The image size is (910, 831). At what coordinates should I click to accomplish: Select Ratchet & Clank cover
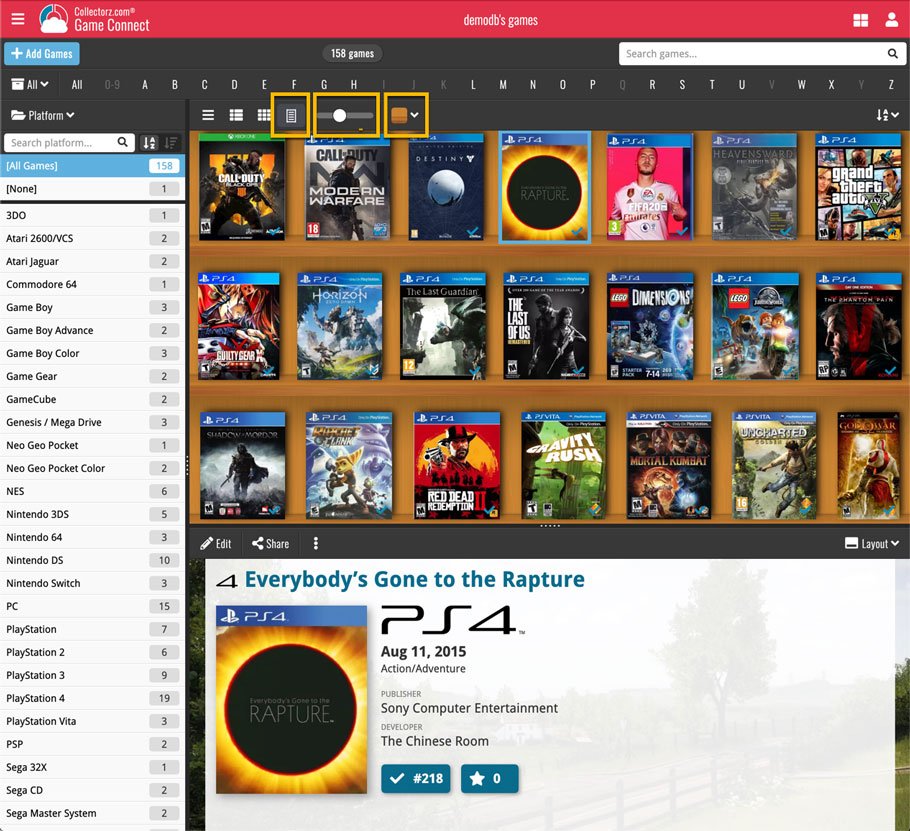(349, 465)
